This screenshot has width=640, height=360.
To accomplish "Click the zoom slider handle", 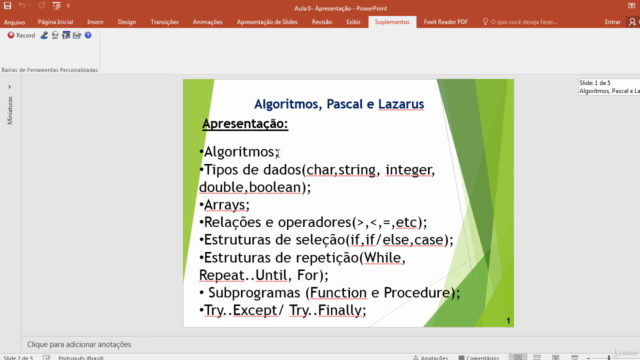I will (x=609, y=358).
